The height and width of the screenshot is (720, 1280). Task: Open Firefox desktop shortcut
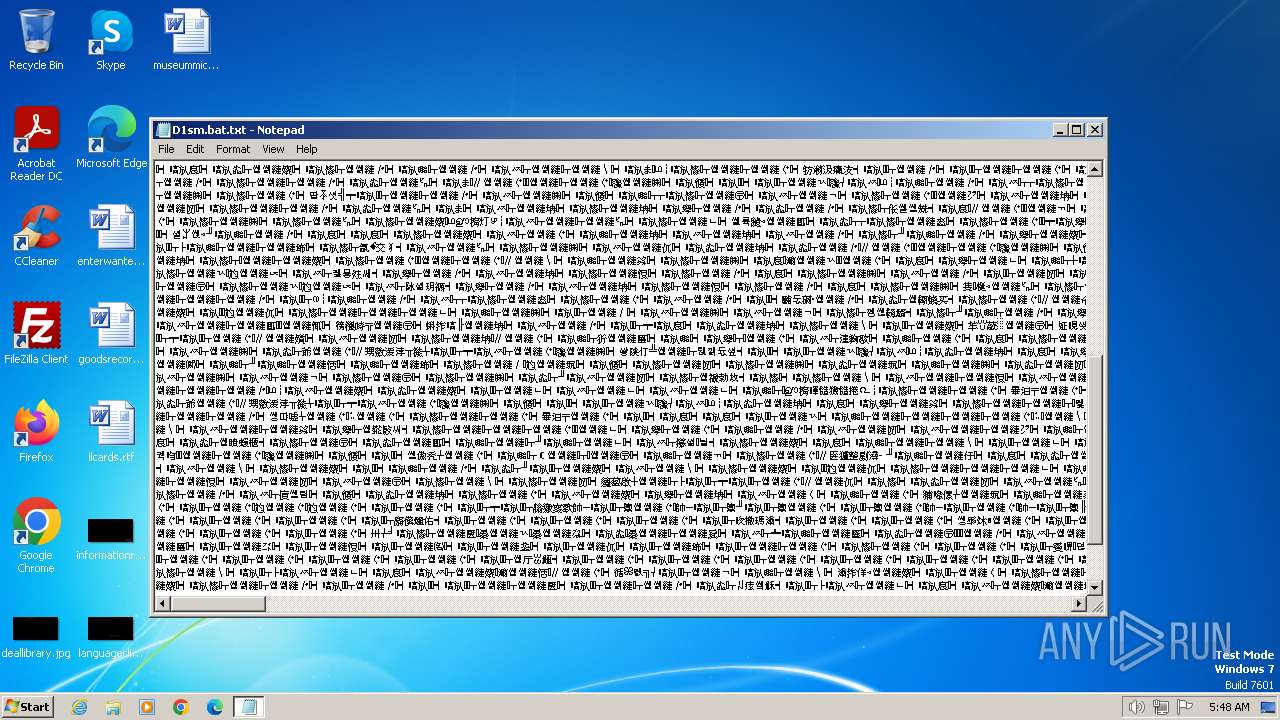(x=36, y=432)
